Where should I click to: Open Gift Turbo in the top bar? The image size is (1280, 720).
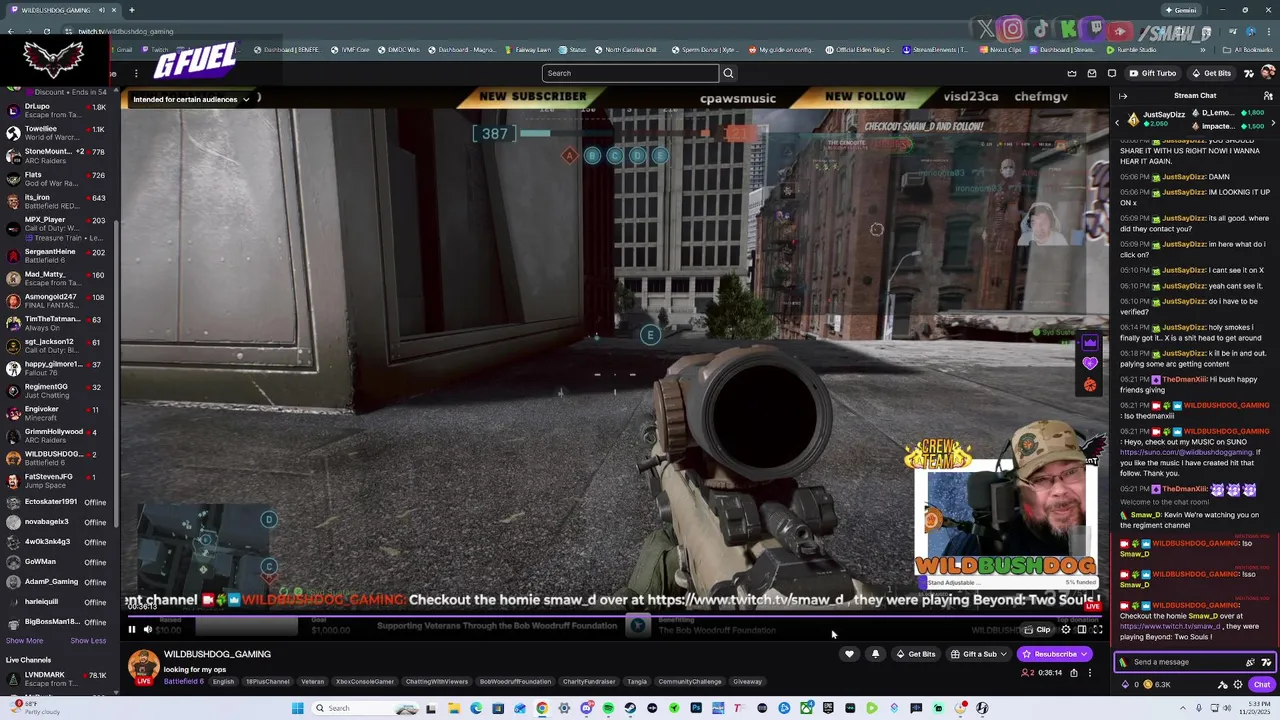(x=1153, y=73)
